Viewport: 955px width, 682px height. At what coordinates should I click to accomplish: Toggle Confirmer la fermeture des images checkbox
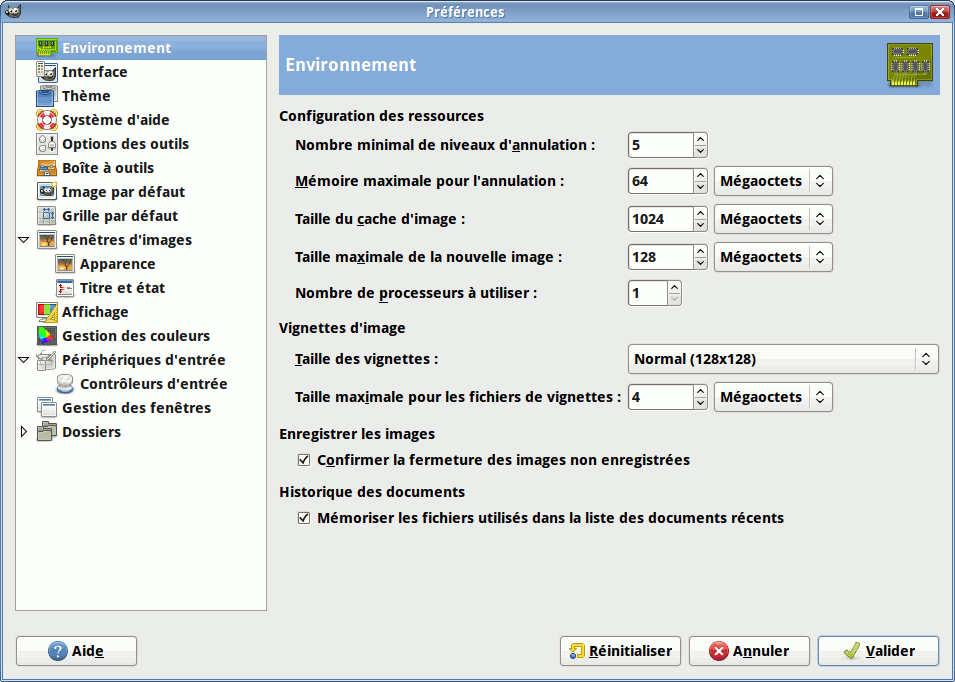pos(304,461)
